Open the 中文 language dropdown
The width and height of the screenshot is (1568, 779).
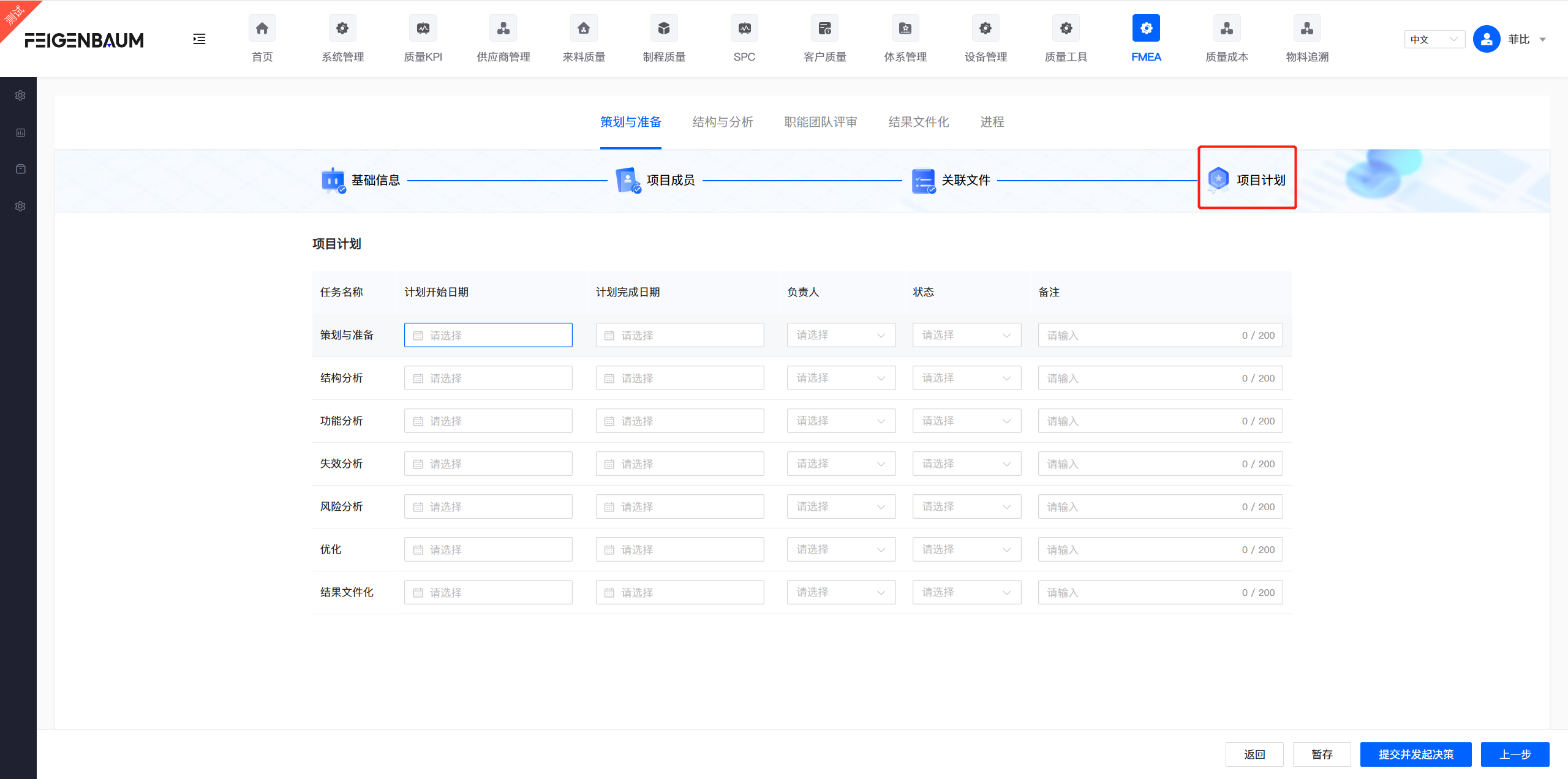coord(1434,39)
